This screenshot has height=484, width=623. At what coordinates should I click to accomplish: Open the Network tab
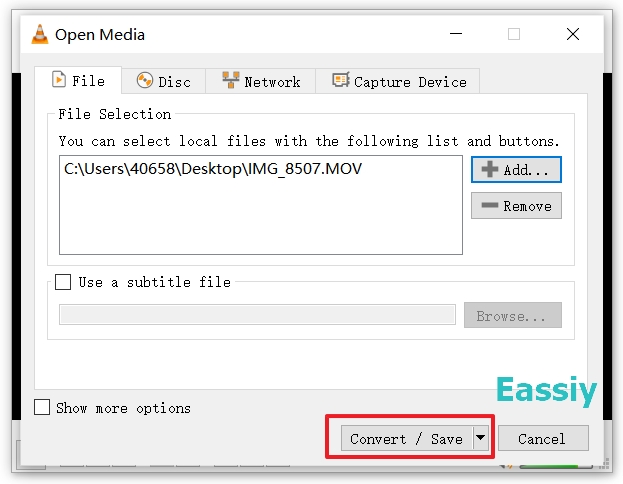pyautogui.click(x=261, y=81)
